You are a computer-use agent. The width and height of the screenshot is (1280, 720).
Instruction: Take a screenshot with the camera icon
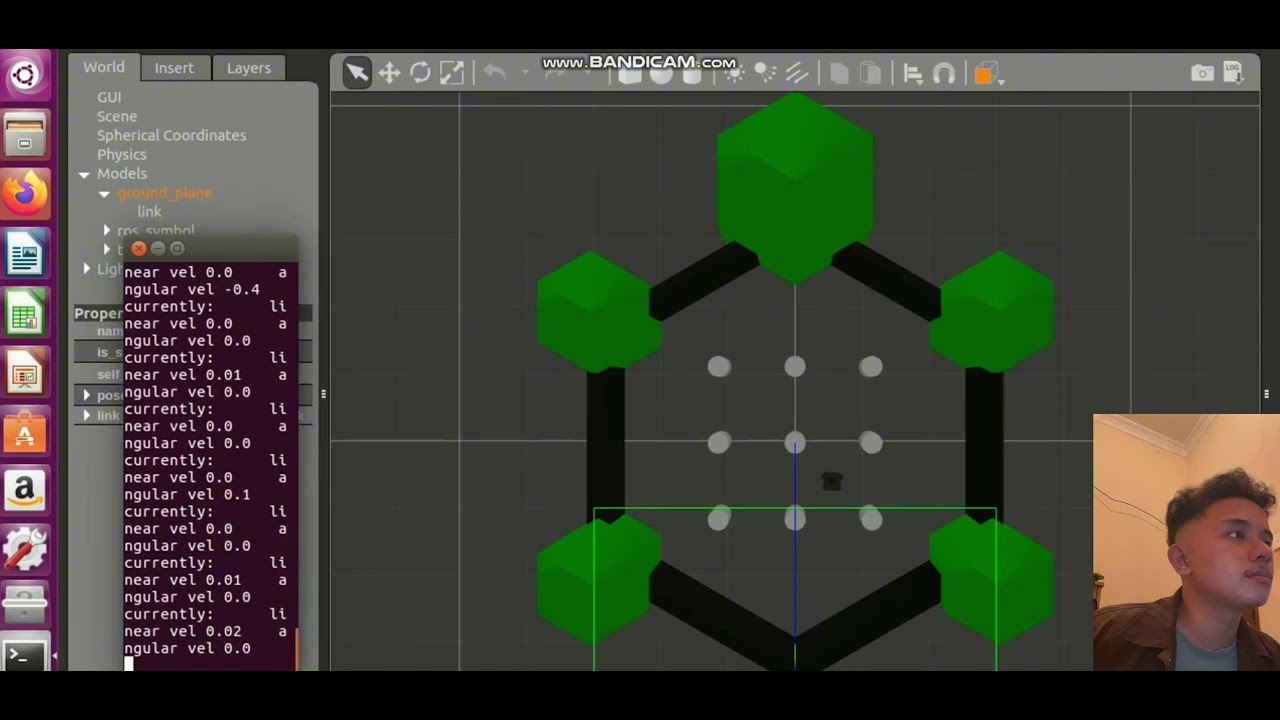click(1202, 73)
